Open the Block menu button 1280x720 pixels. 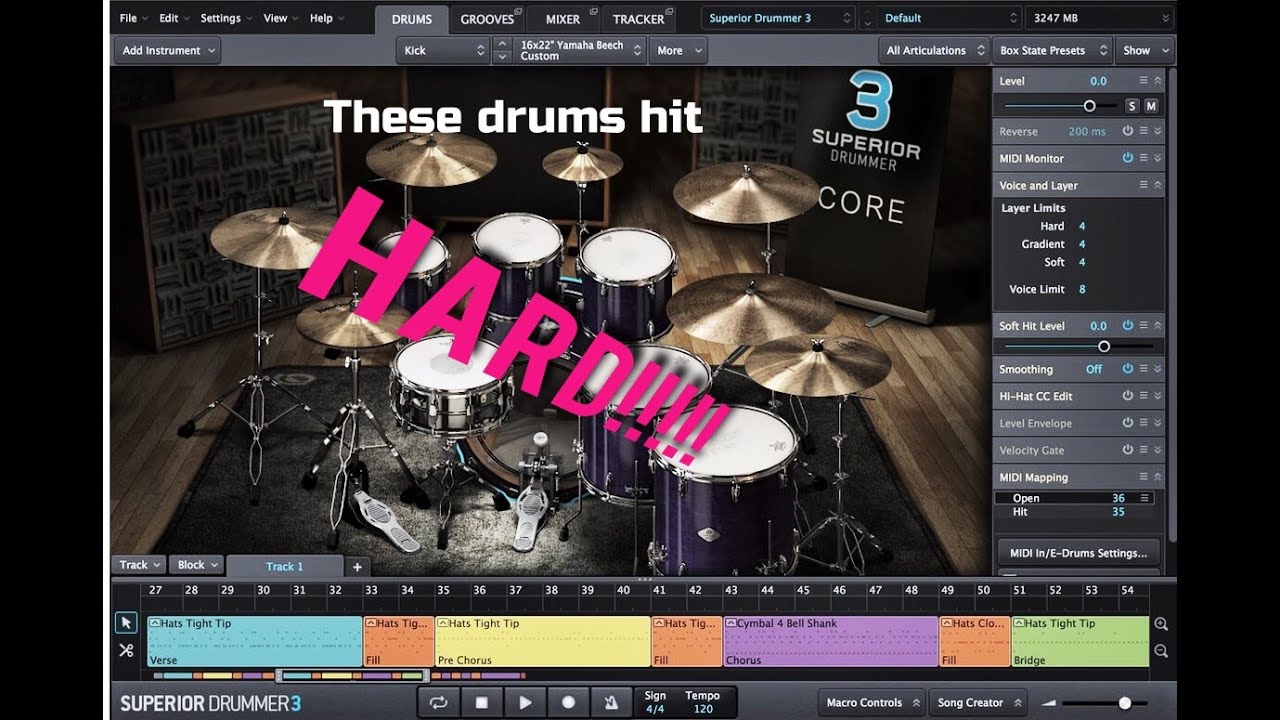[197, 565]
